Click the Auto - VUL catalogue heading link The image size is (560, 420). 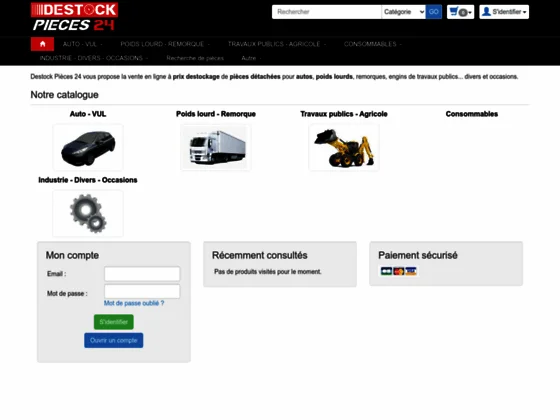click(88, 114)
